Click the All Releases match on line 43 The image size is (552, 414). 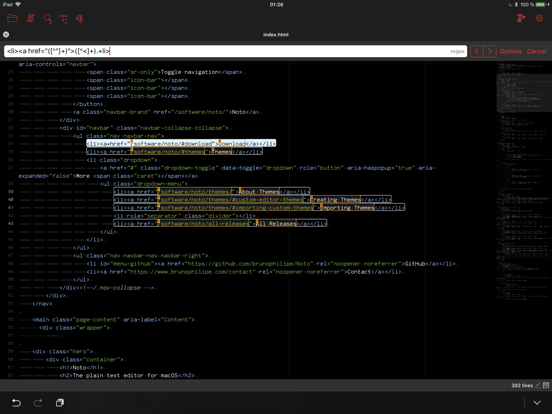[x=220, y=224]
